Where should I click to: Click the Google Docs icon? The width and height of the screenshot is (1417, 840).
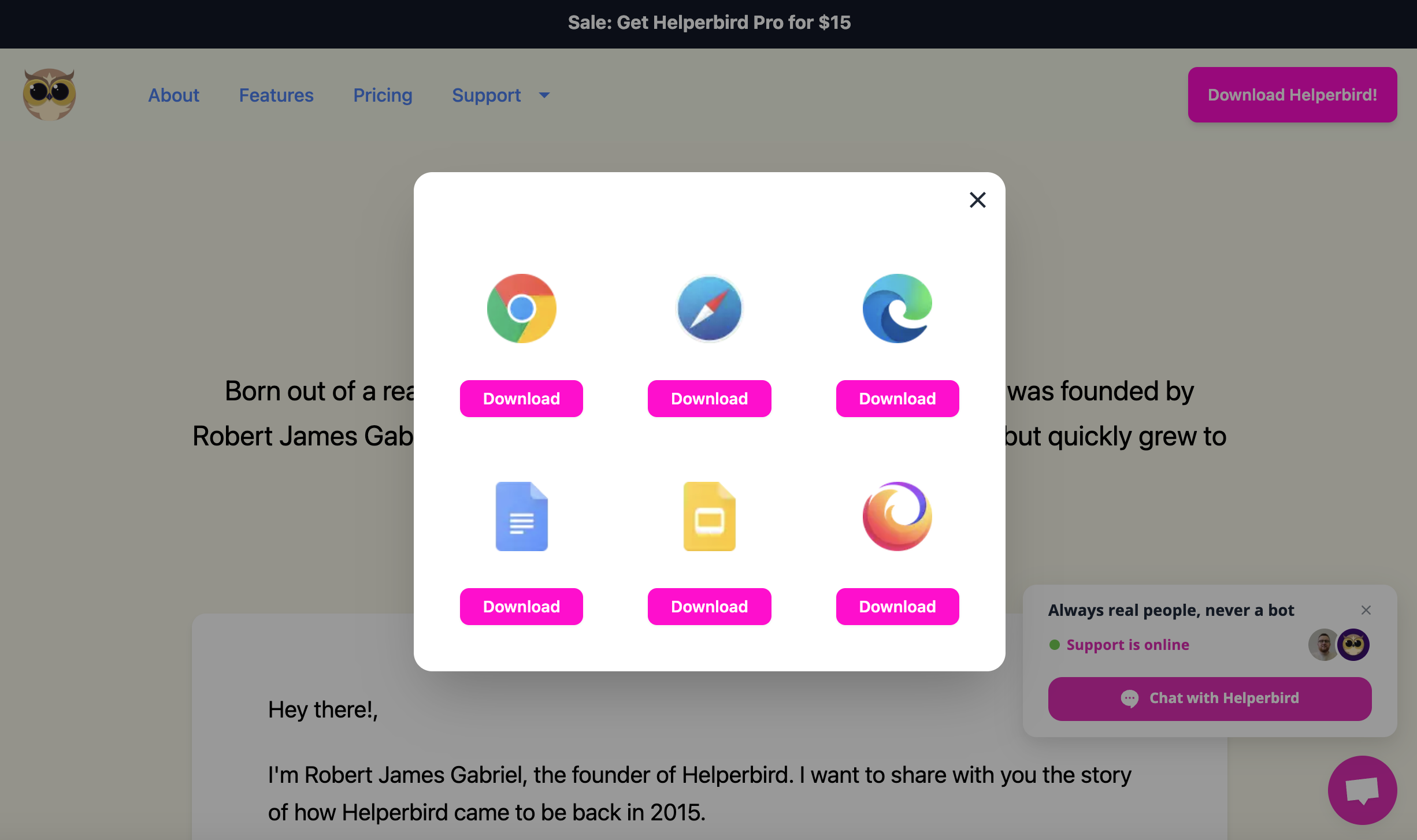click(521, 516)
